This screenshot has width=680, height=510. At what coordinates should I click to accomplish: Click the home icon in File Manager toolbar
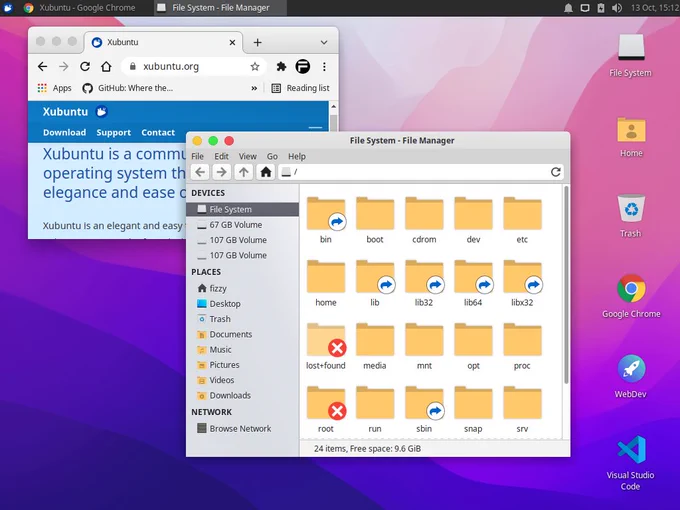tap(265, 172)
